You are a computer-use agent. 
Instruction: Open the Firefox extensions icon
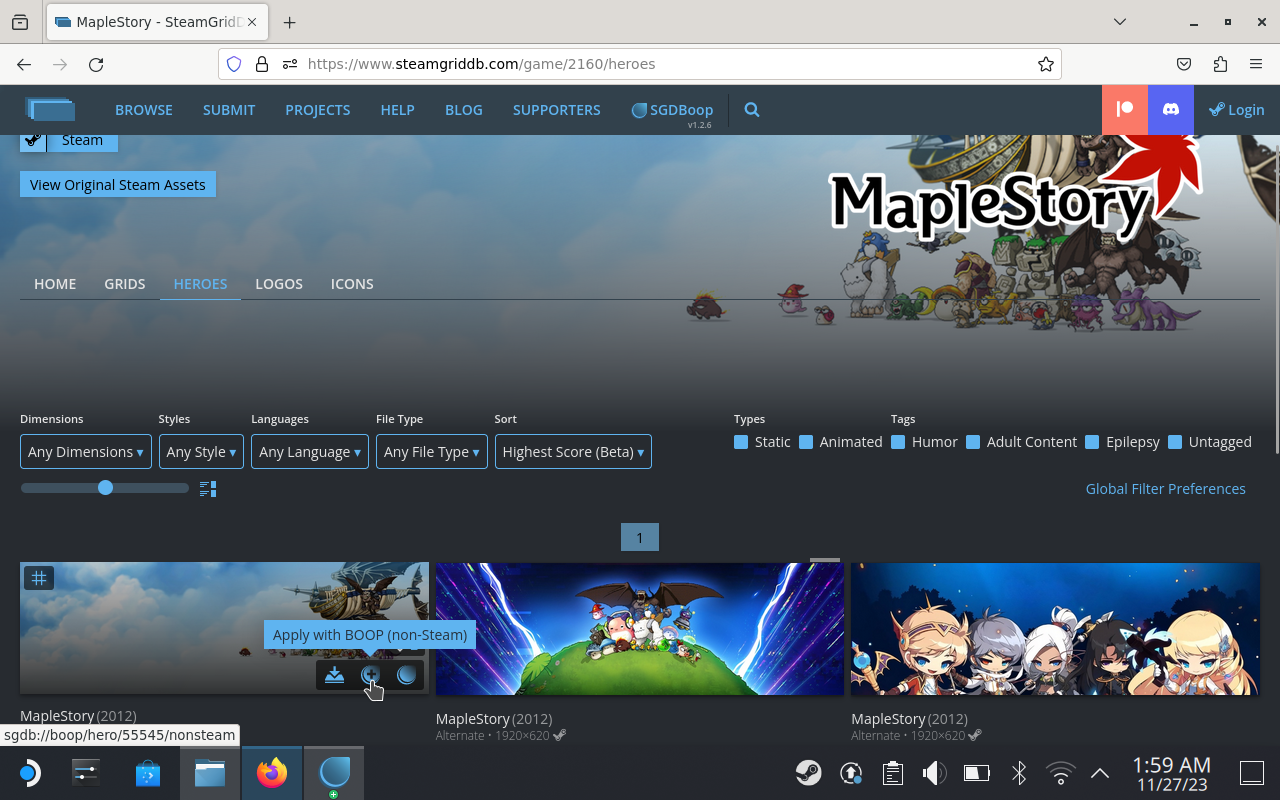pos(1220,64)
